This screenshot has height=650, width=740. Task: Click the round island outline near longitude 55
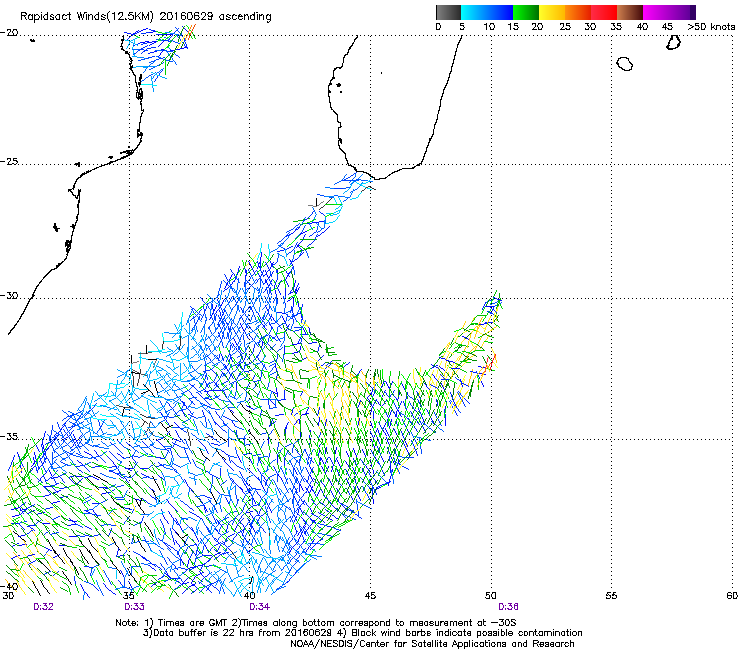tap(624, 64)
